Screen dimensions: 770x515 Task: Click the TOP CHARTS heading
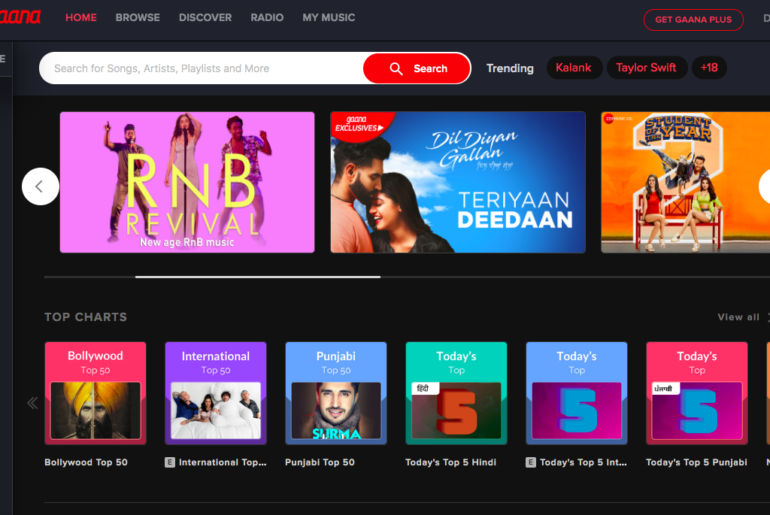[86, 317]
